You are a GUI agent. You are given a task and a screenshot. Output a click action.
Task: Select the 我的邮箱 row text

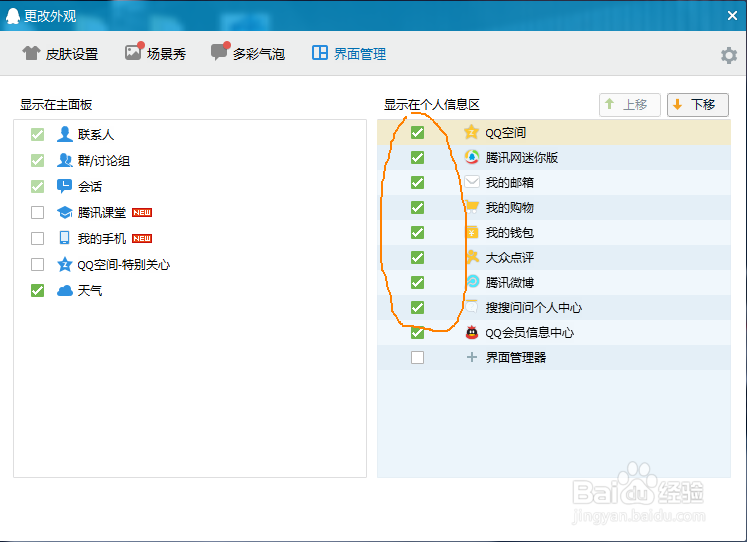point(510,182)
